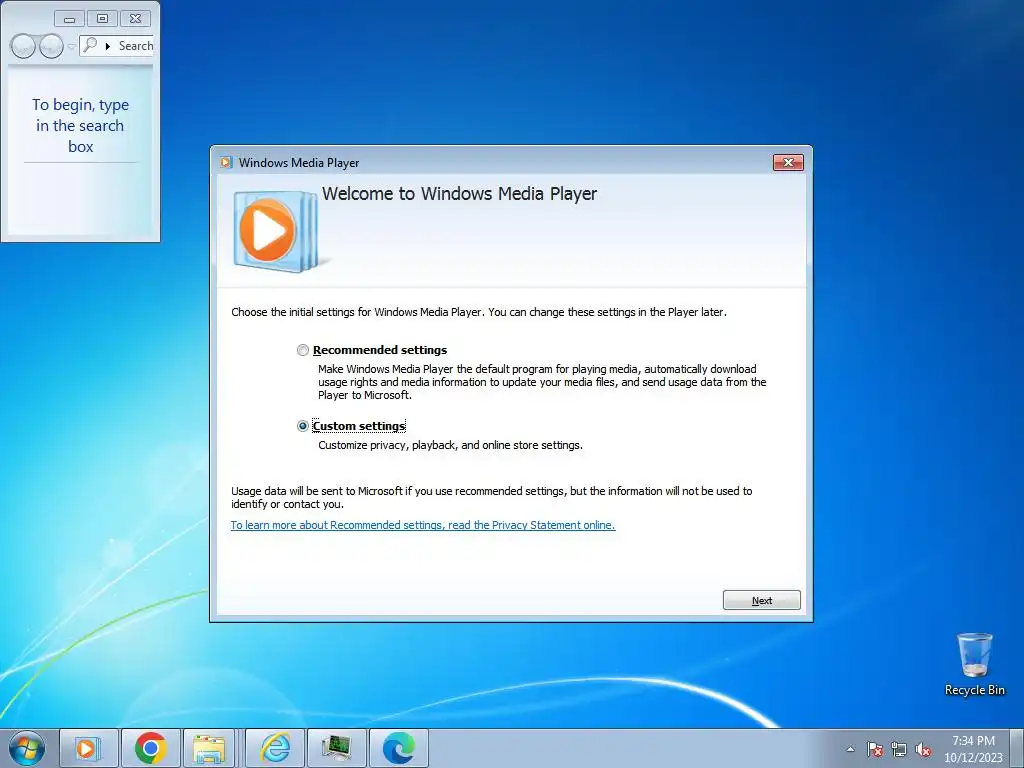The width and height of the screenshot is (1024, 768).
Task: Launch Google Chrome from the taskbar
Action: 150,748
